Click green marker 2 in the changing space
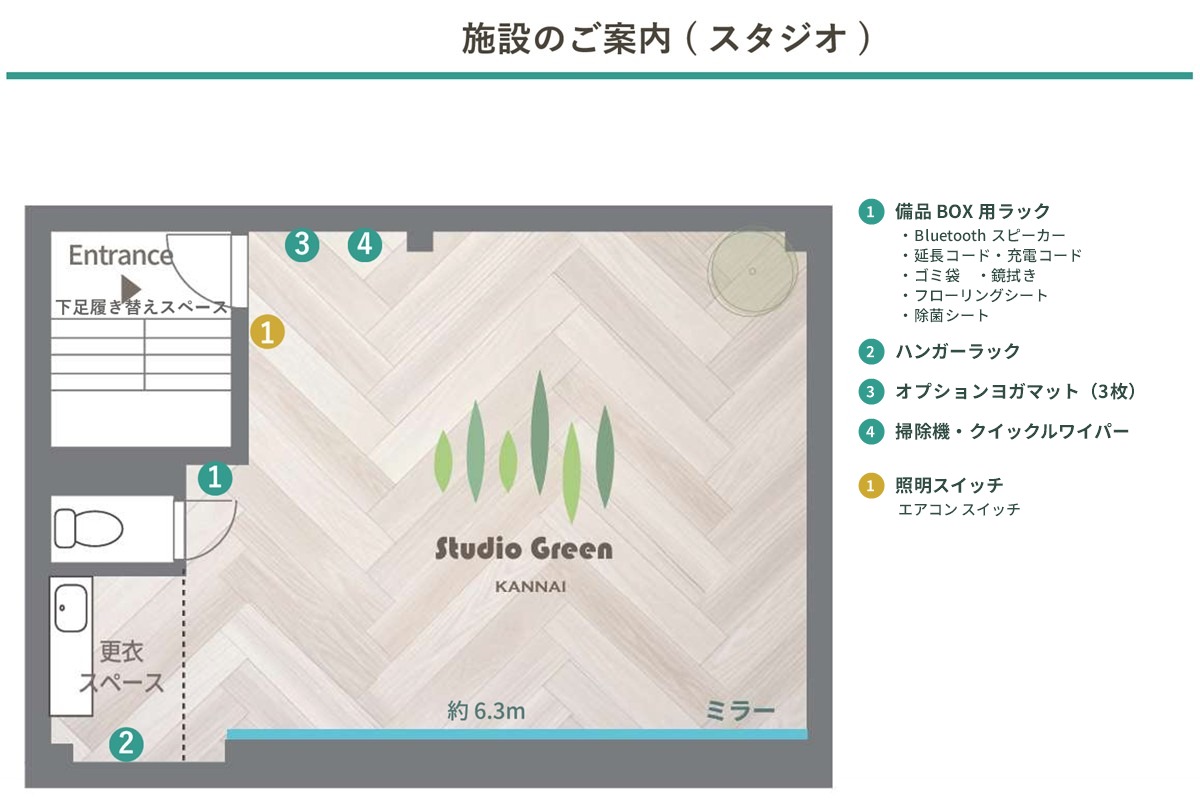Viewport: 1200px width, 807px height. [126, 743]
